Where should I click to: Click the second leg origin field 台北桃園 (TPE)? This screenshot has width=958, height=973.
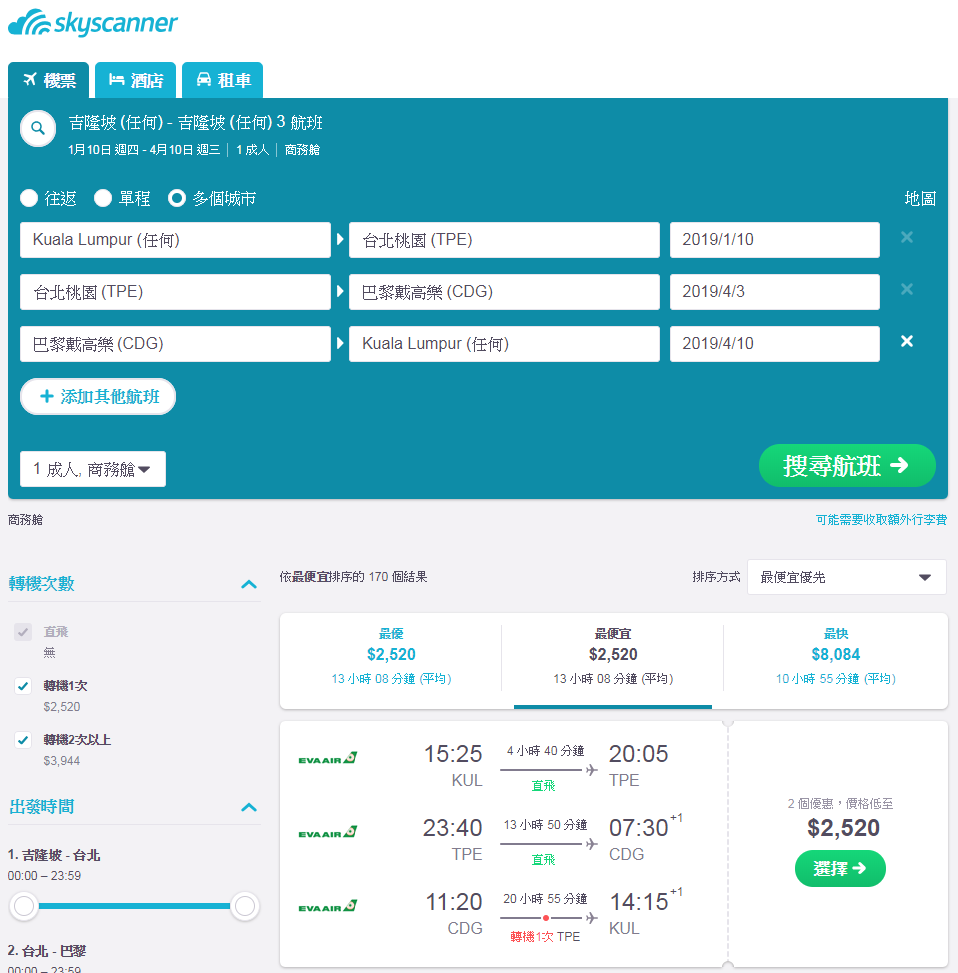(x=175, y=292)
